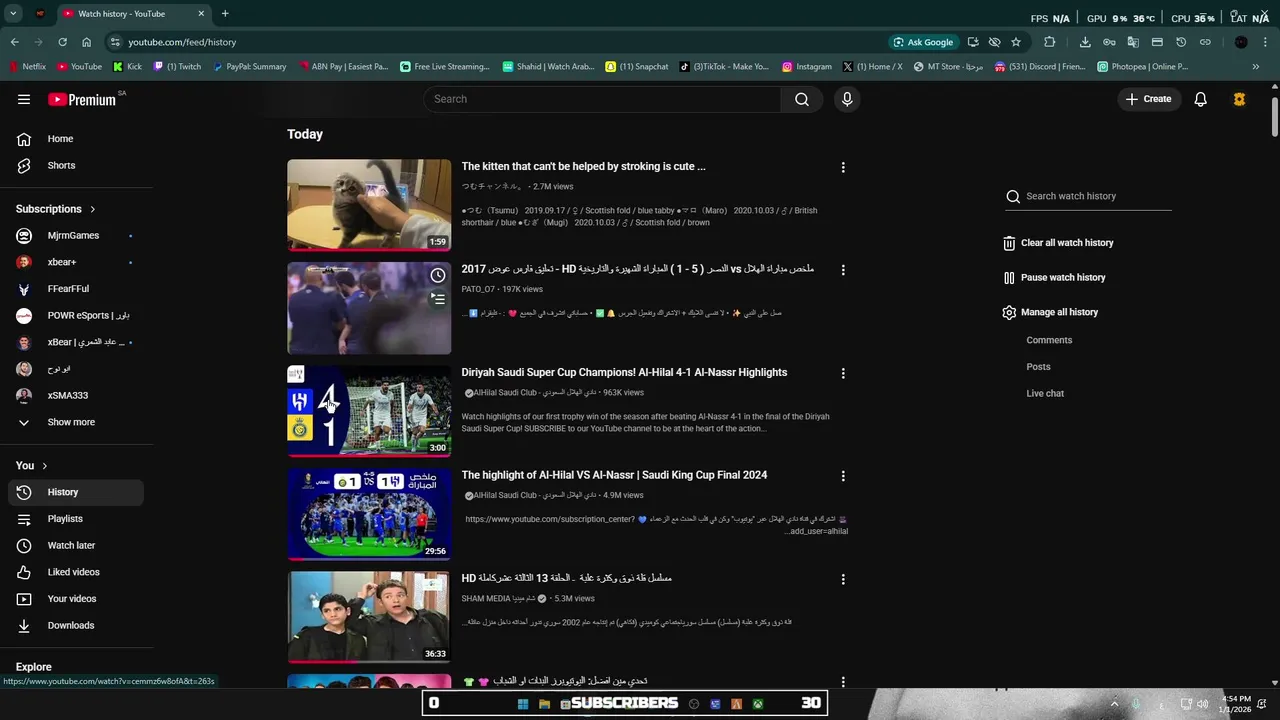Click Clear all watch history
Screen dimensions: 1280x720
point(1058,243)
